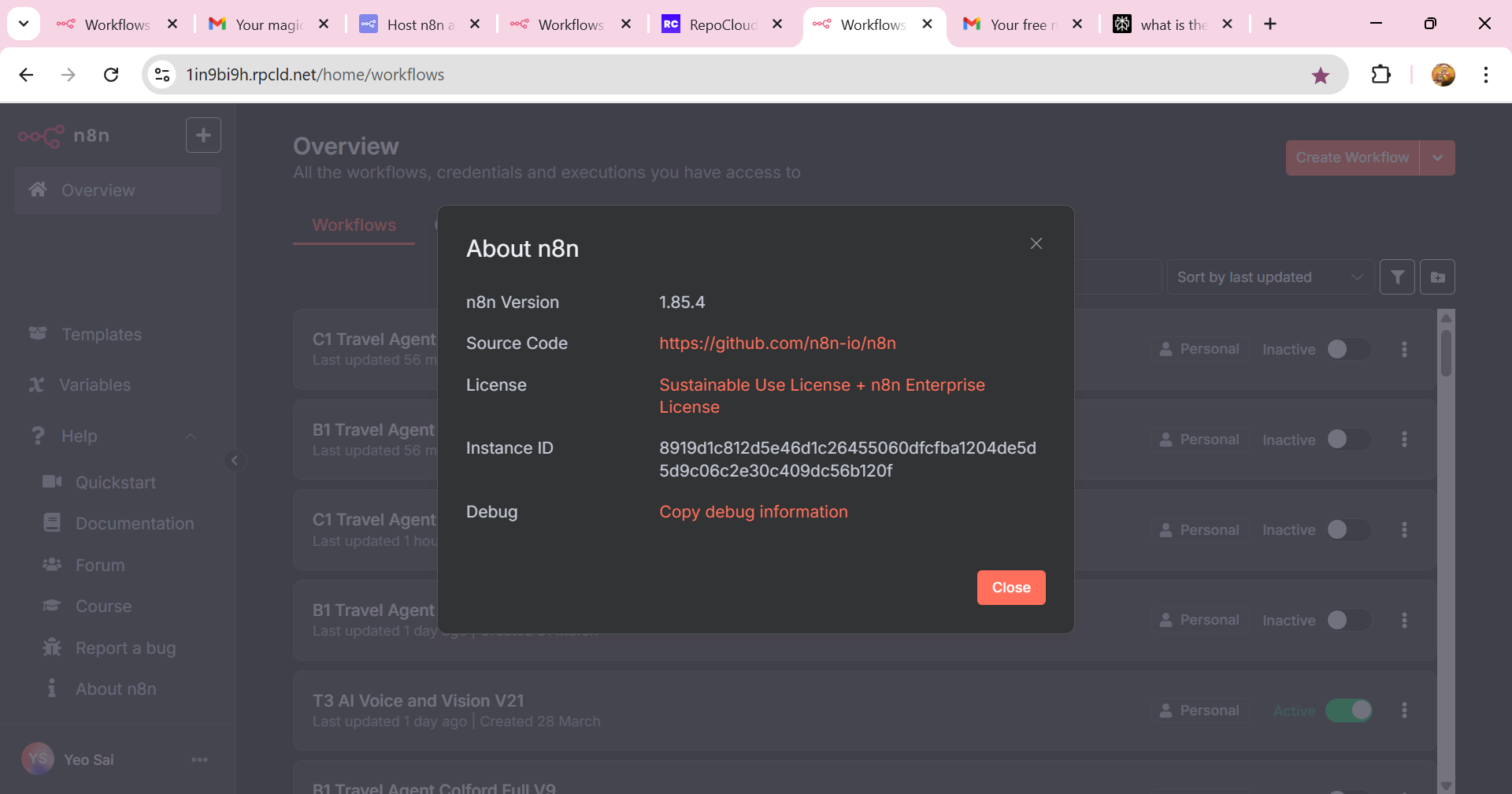Open three-dot menu for B1 Travel Agent updated 1 day ago
1512x794 pixels.
[x=1404, y=620]
